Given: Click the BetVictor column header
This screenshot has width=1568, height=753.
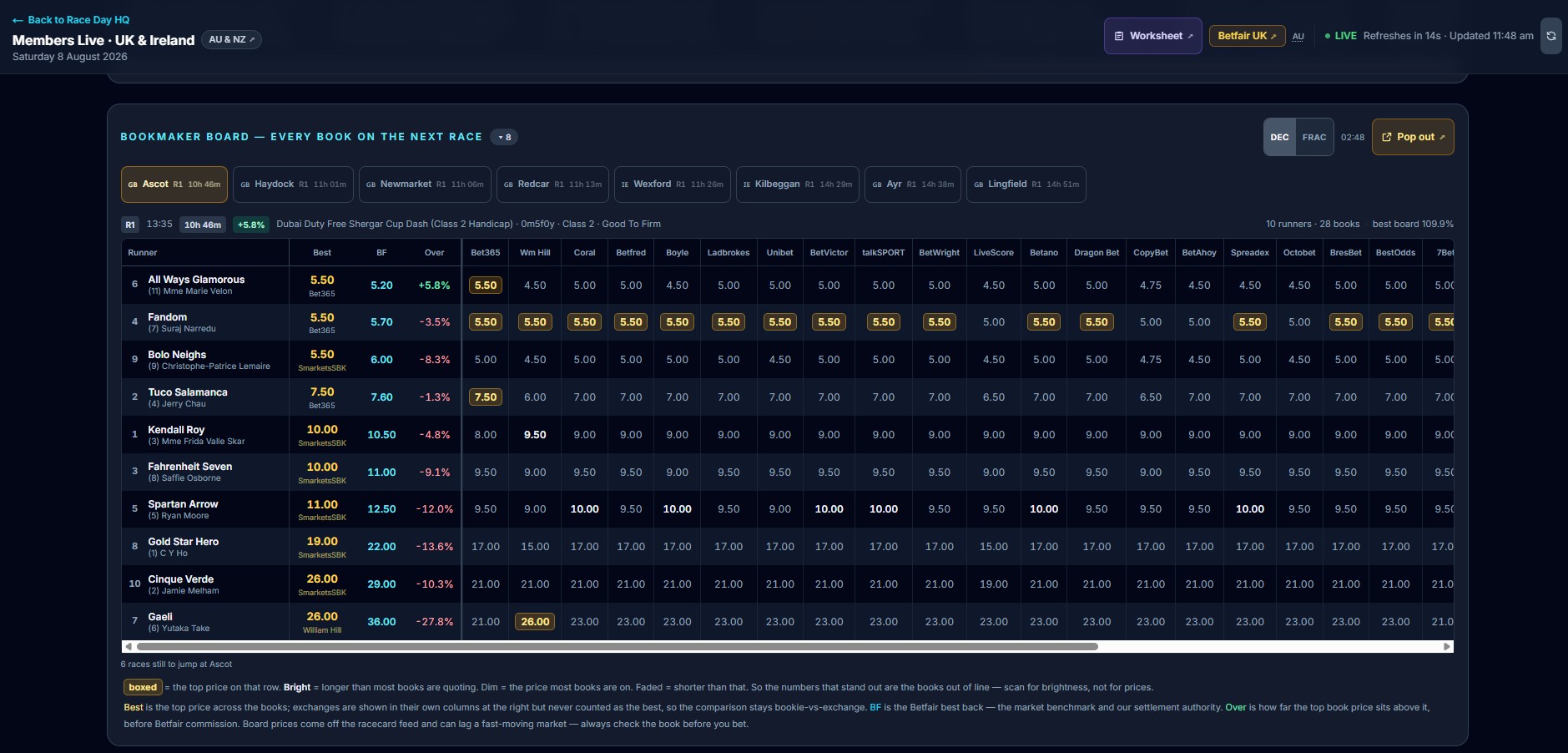Looking at the screenshot, I should point(829,252).
